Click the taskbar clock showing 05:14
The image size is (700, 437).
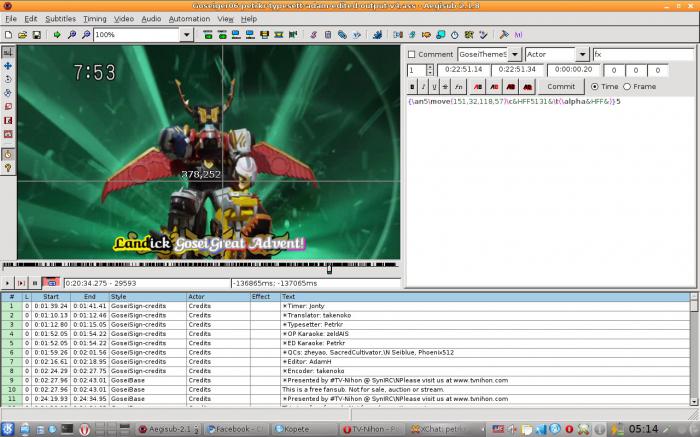[x=643, y=429]
